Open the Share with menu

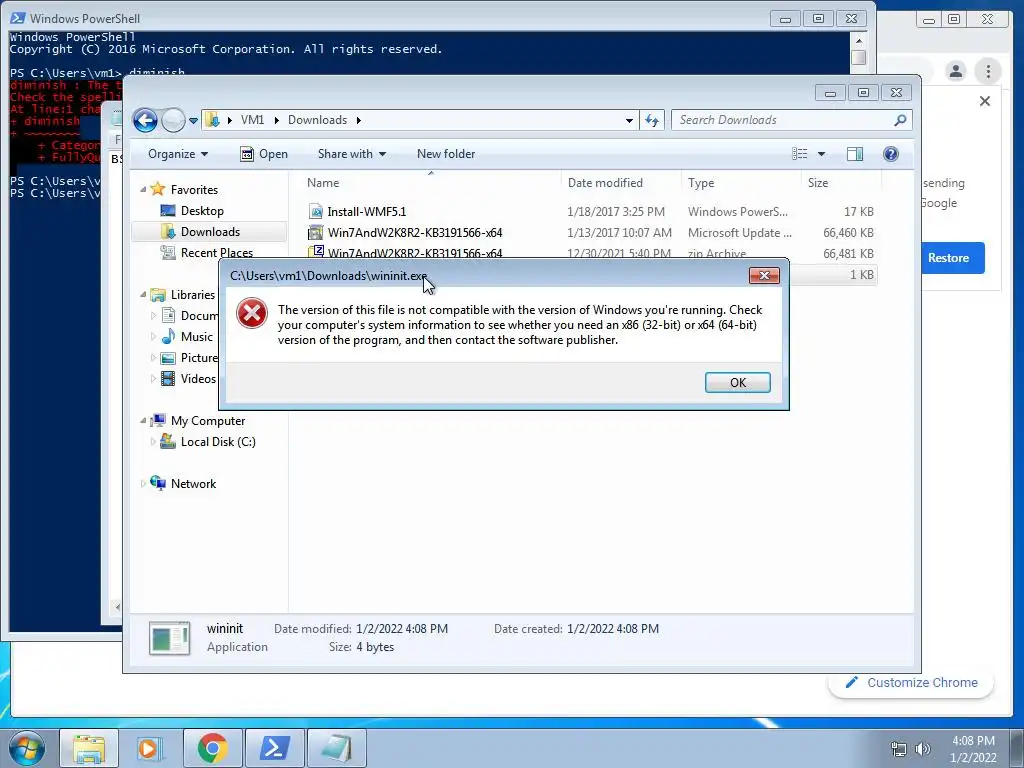tap(351, 154)
